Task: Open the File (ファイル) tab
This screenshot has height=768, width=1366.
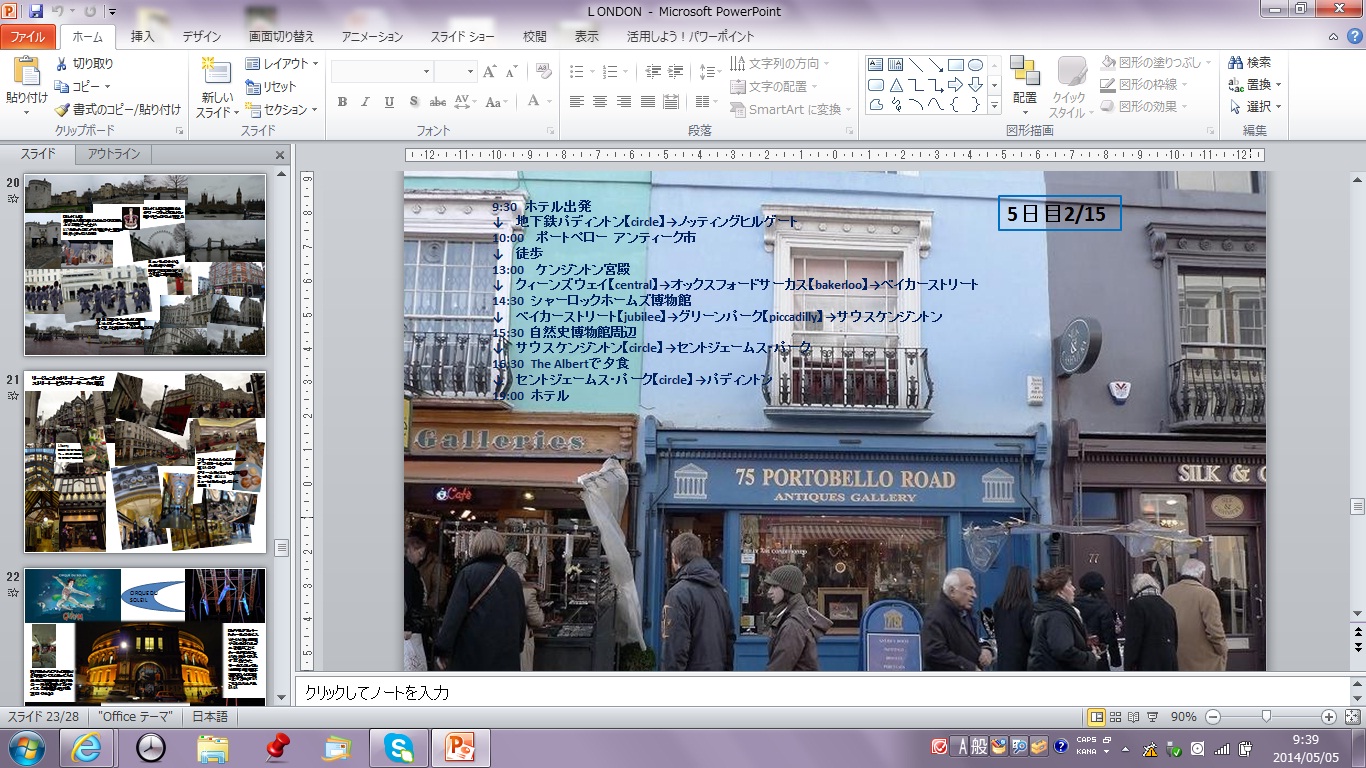Action: (28, 37)
